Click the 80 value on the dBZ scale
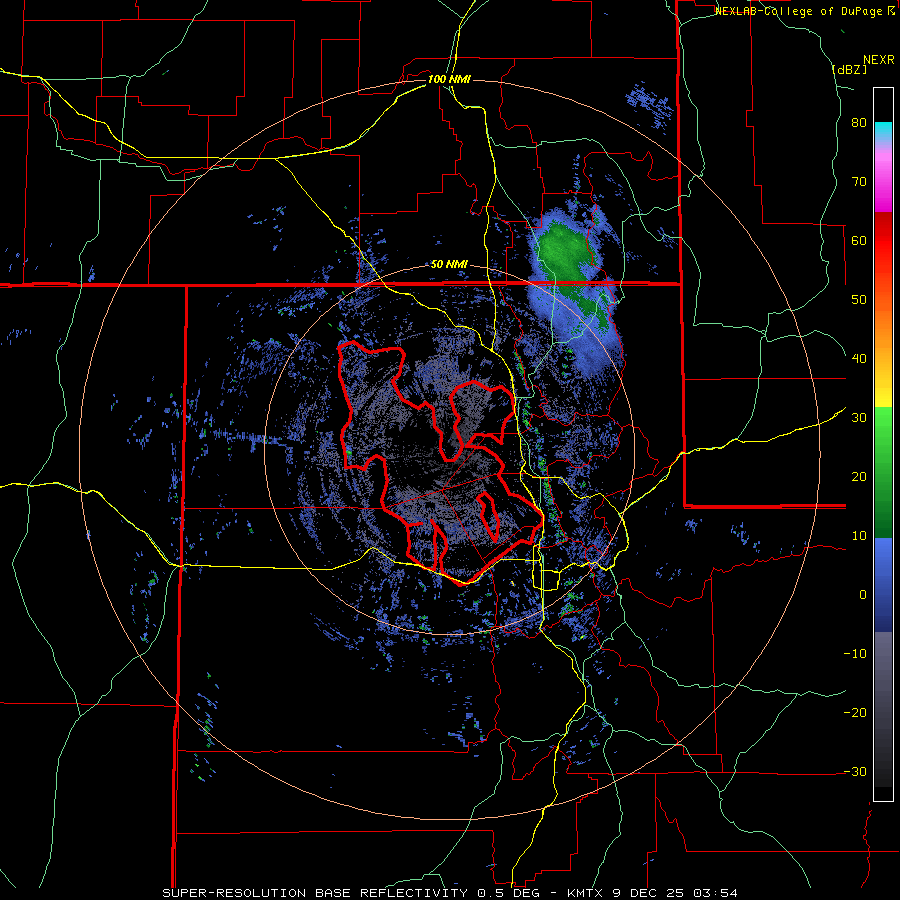Viewport: 900px width, 900px height. point(859,123)
